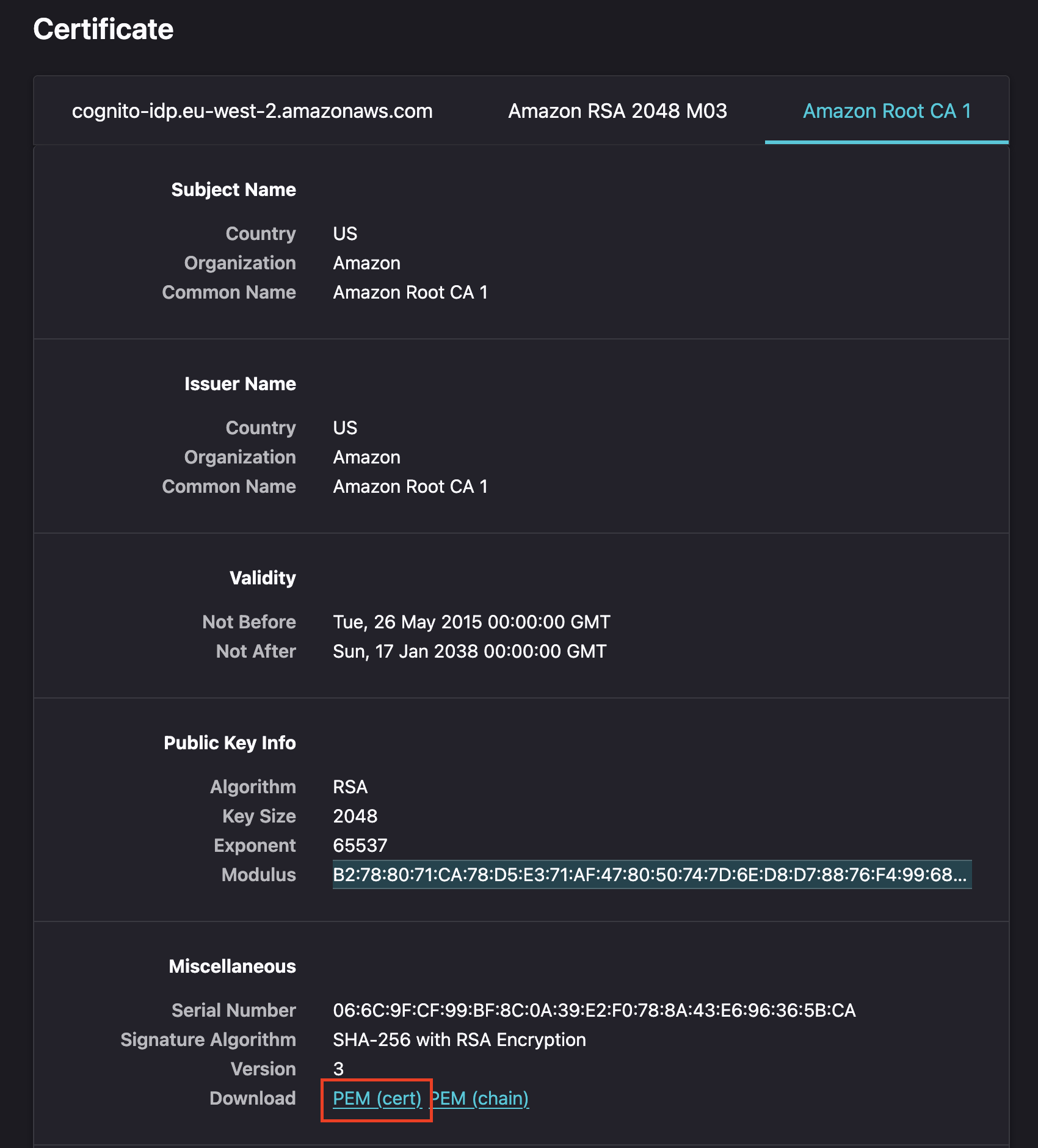Viewport: 1038px width, 1148px height.
Task: Click the Not Before date value
Action: 471,622
